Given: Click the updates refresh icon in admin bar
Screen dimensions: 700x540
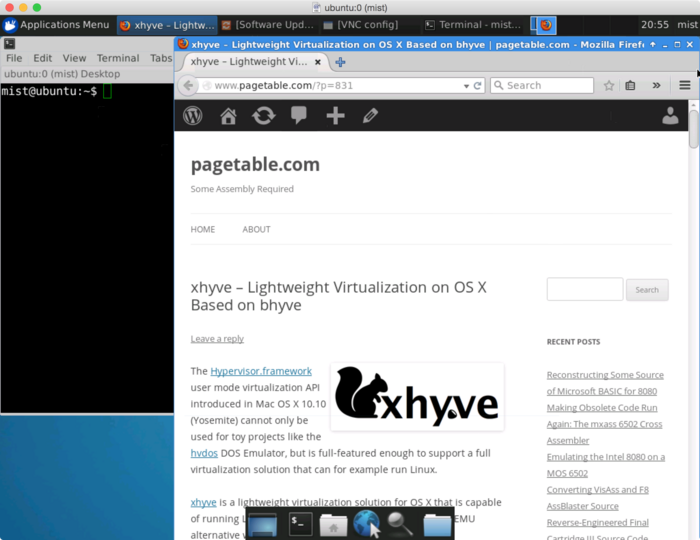Looking at the screenshot, I should click(x=263, y=116).
